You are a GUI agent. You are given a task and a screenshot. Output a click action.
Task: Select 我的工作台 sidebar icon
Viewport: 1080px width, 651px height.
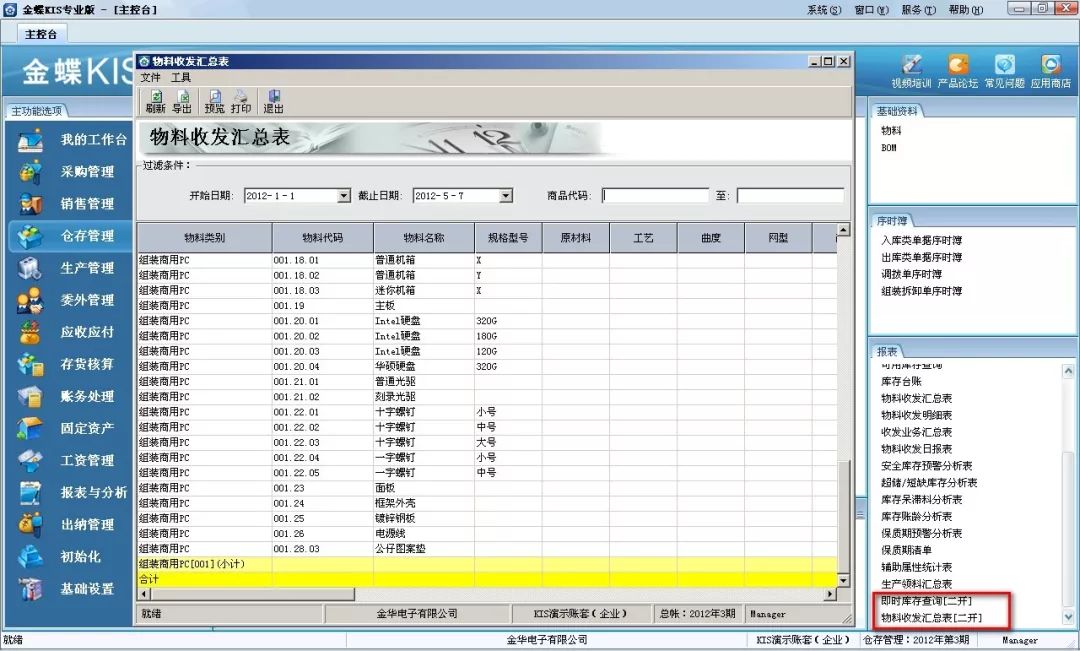point(30,141)
